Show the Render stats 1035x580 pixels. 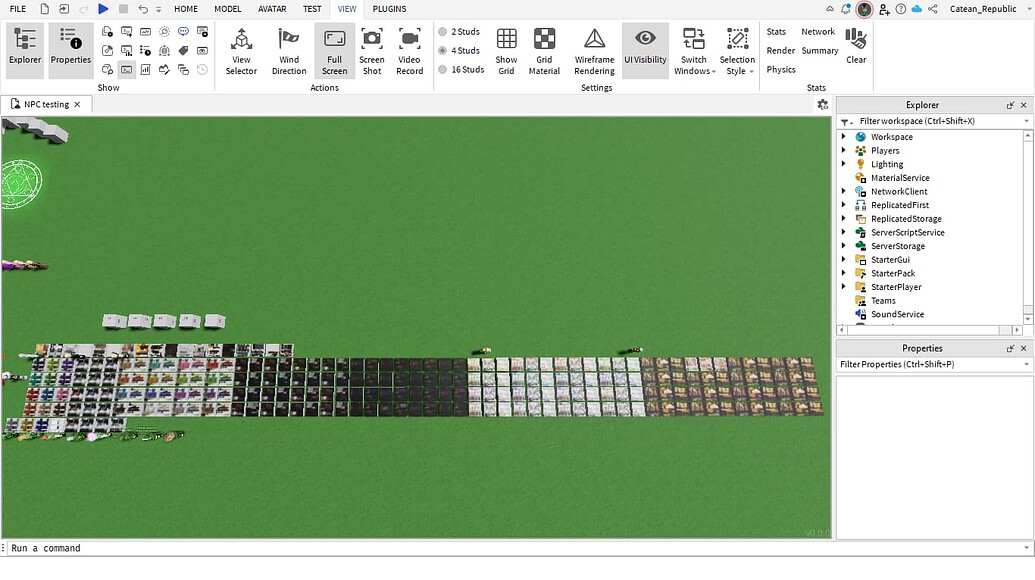coord(781,51)
